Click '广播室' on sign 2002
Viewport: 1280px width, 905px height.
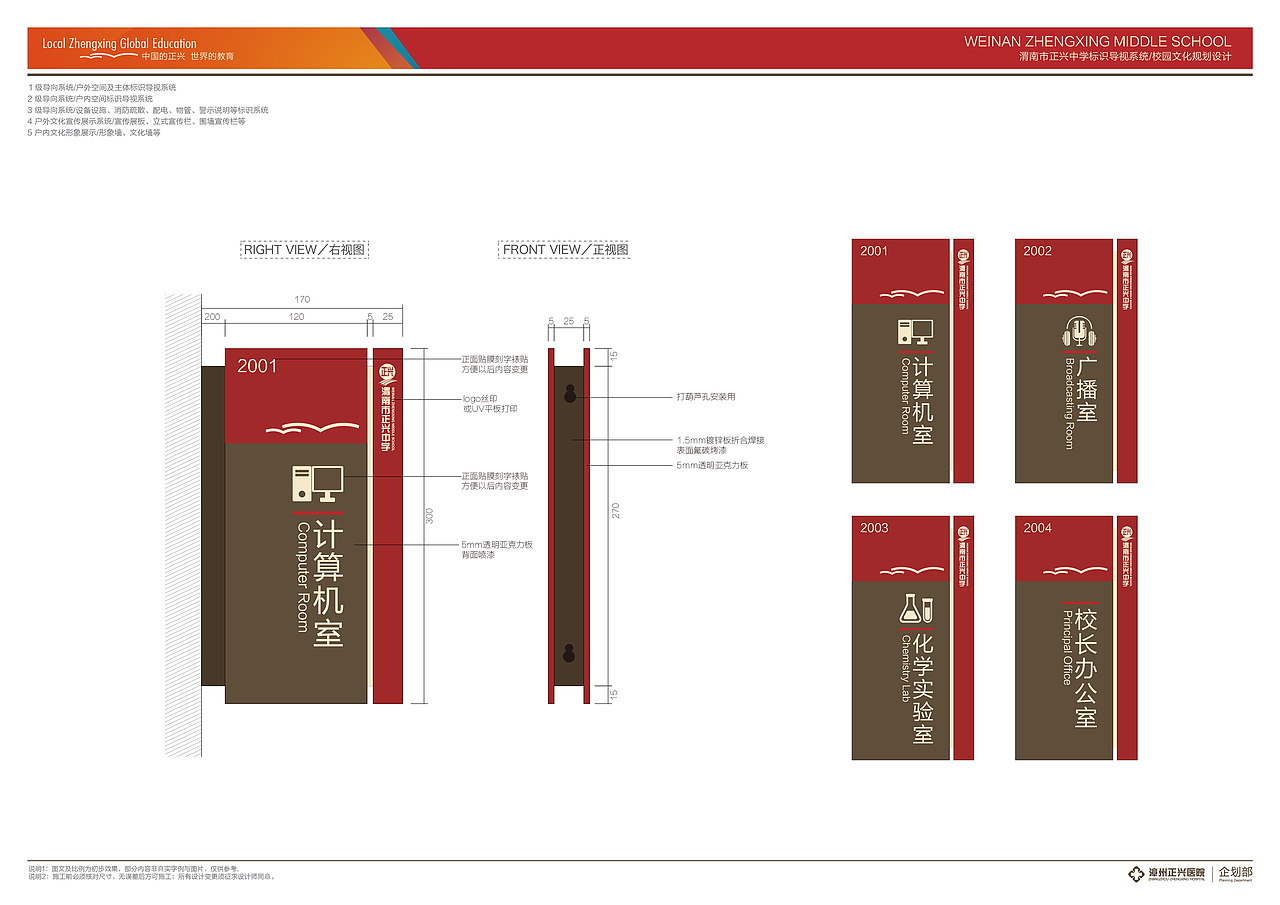[1087, 390]
